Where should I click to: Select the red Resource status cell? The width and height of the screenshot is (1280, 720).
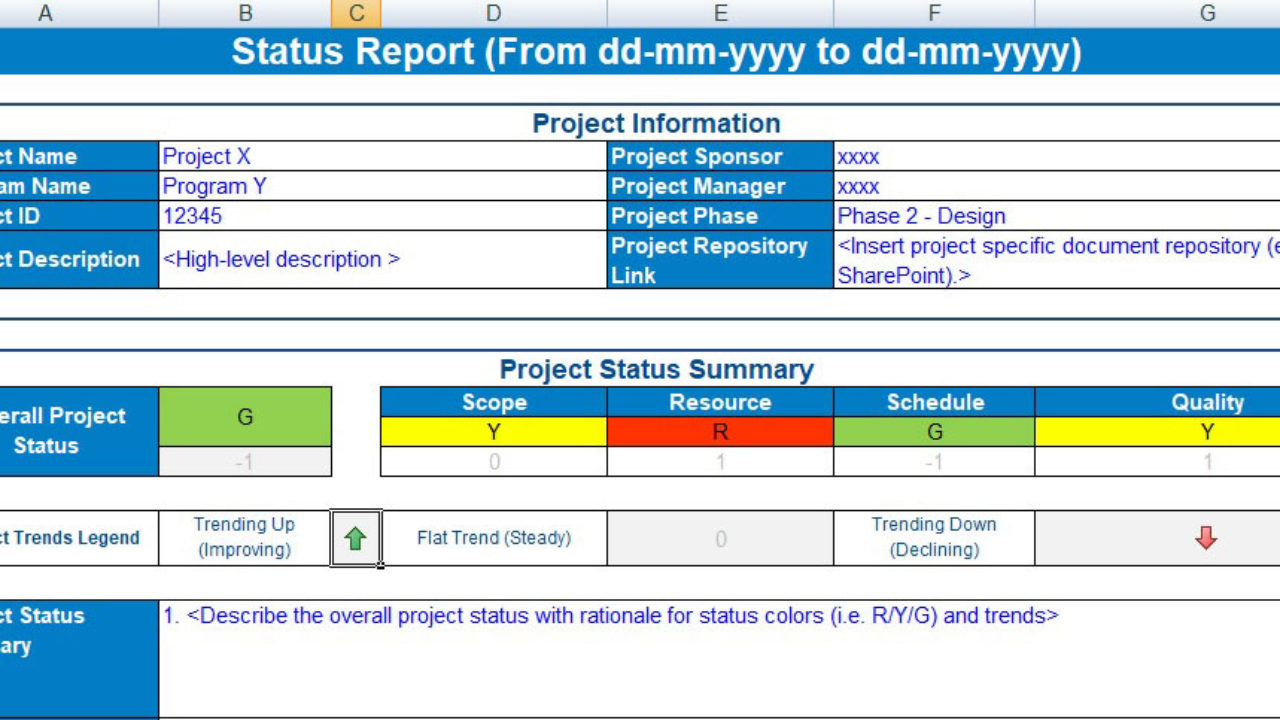pos(720,432)
